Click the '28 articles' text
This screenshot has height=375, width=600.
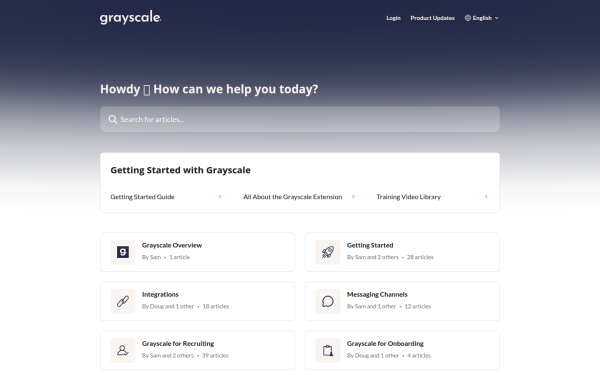tap(420, 257)
